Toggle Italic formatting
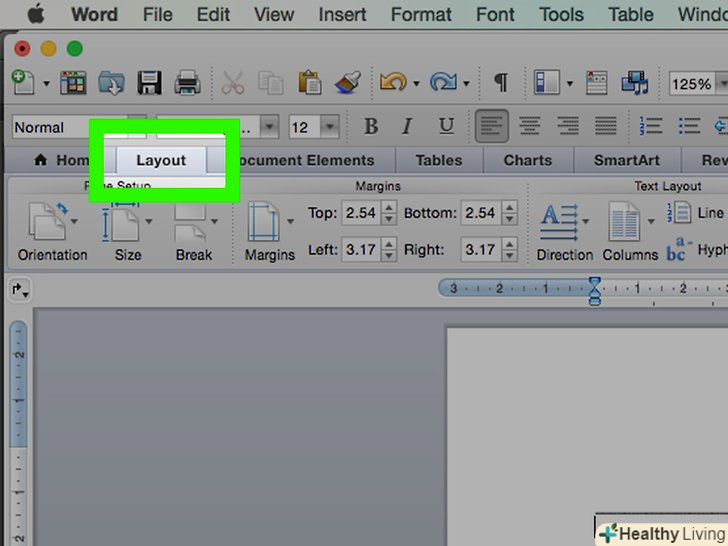728x546 pixels. coord(407,126)
